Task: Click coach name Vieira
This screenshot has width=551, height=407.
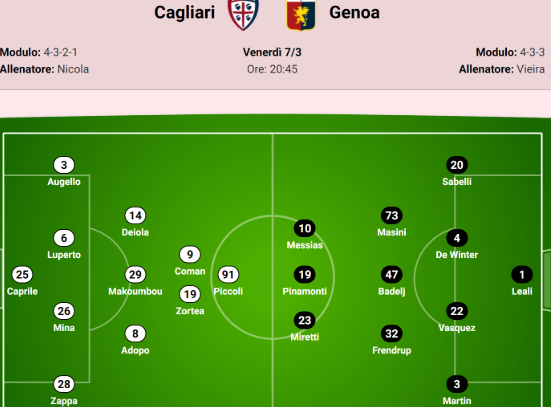Action: 531,69
